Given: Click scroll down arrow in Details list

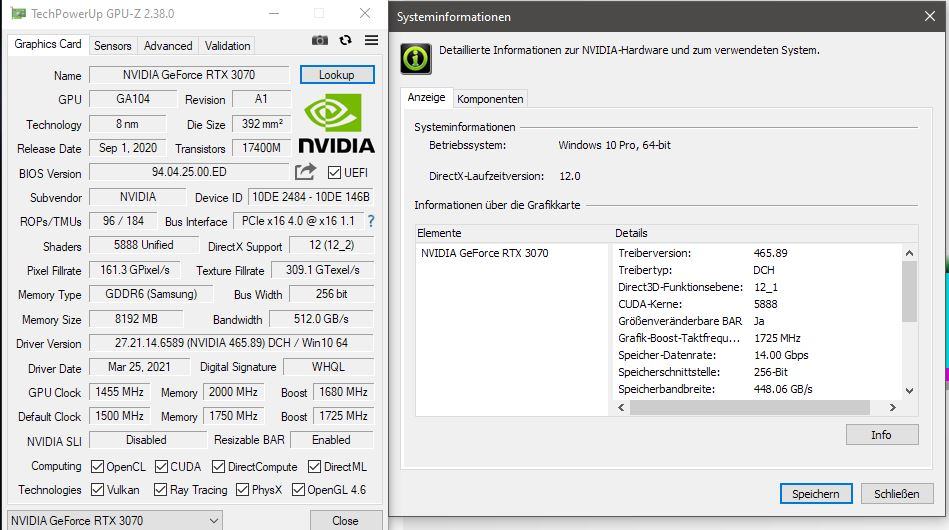Looking at the screenshot, I should coord(909,391).
